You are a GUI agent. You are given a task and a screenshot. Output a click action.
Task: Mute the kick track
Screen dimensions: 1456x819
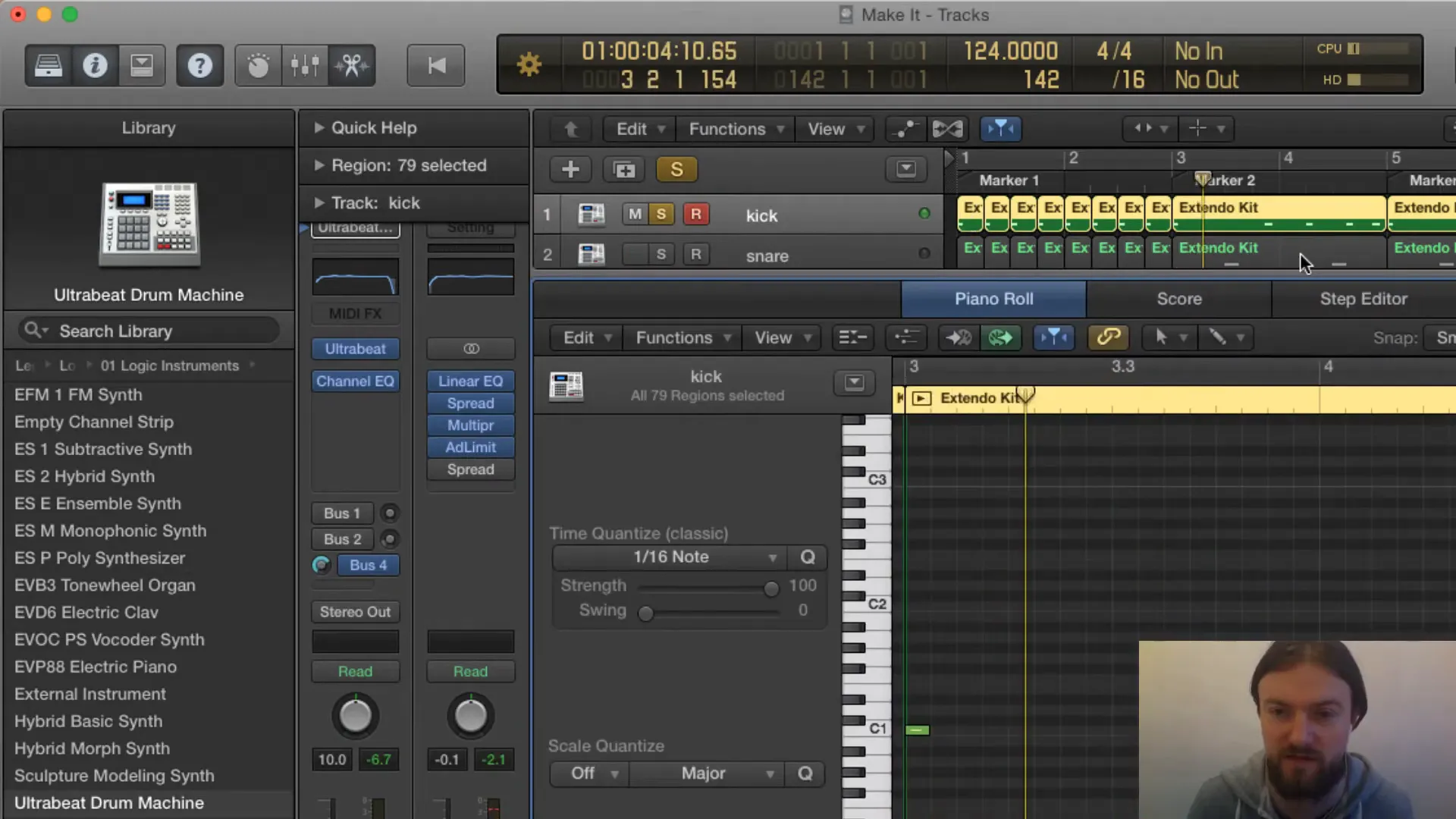point(634,214)
